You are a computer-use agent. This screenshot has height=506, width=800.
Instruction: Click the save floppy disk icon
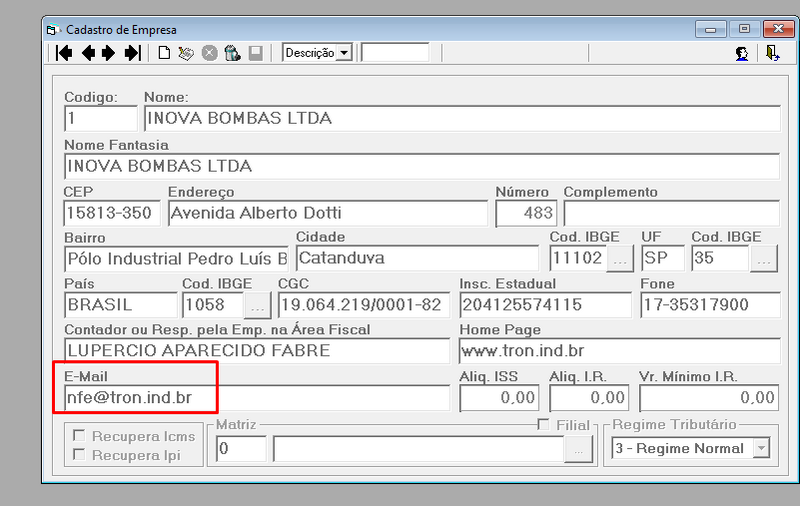tap(256, 53)
